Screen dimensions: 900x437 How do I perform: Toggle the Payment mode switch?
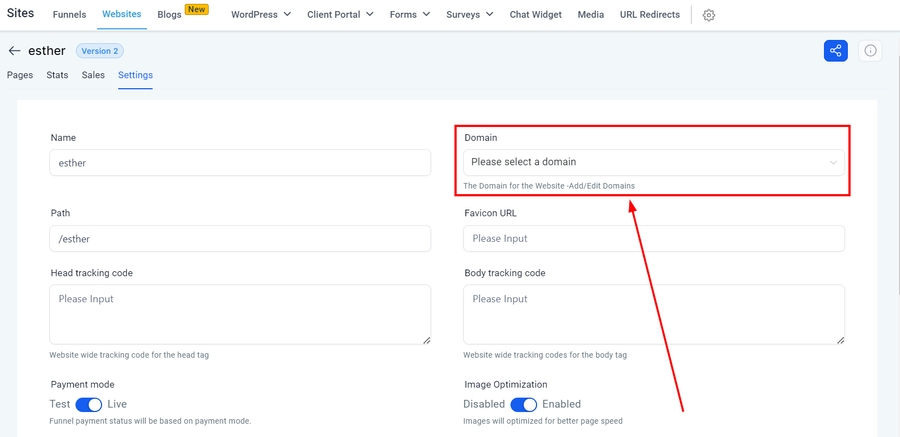89,404
